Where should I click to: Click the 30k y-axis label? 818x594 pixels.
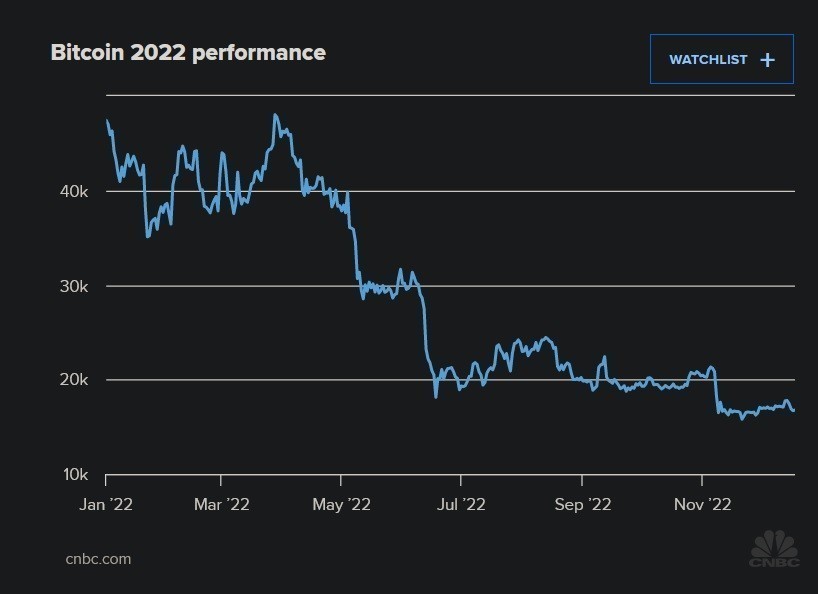[x=76, y=286]
